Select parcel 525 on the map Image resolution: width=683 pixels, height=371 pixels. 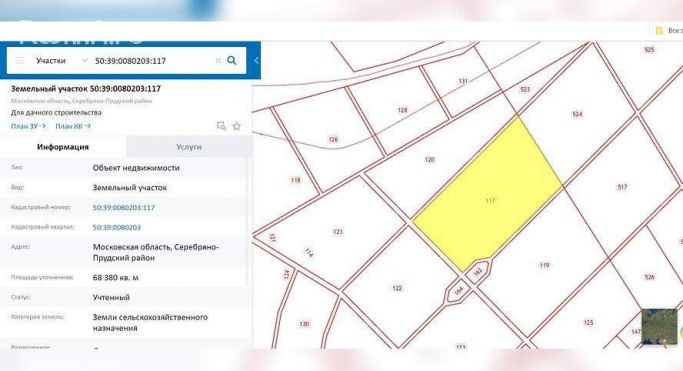(x=649, y=50)
